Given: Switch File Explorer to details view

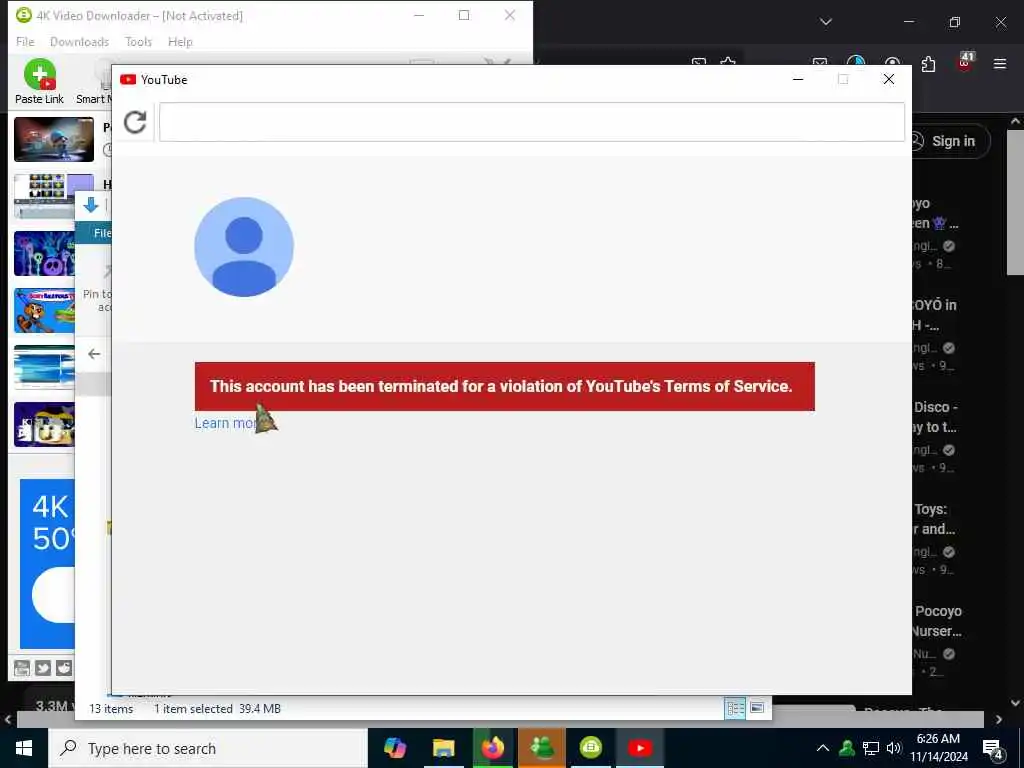Looking at the screenshot, I should coord(735,708).
